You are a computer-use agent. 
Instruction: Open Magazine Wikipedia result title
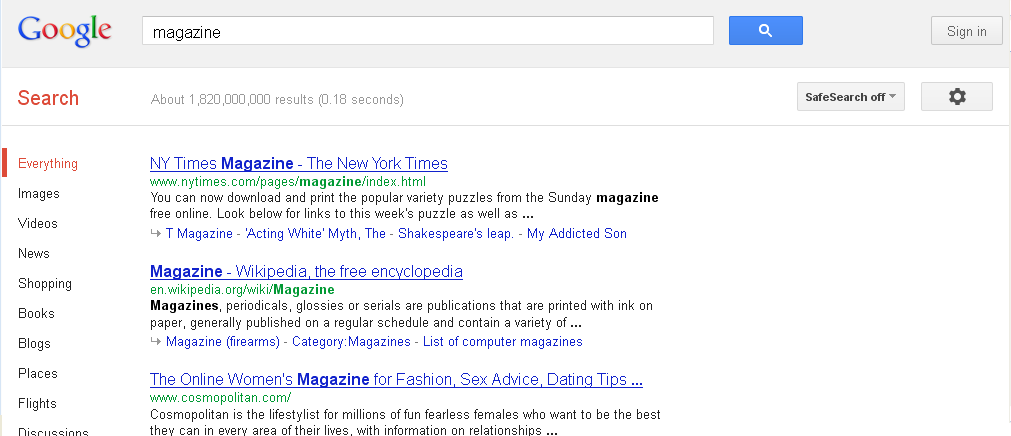[306, 271]
